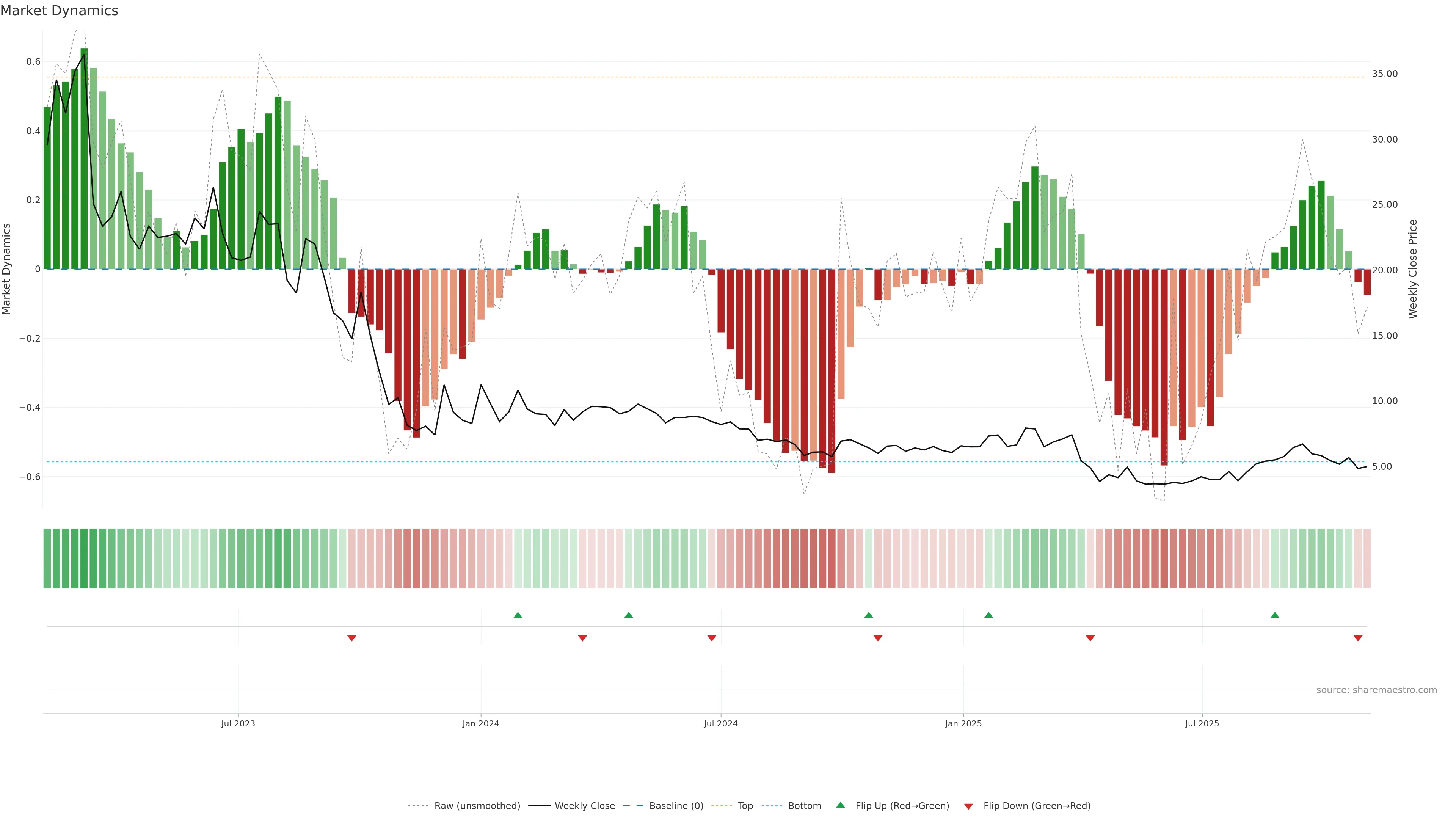Click the first green flip-up marker

point(518,615)
